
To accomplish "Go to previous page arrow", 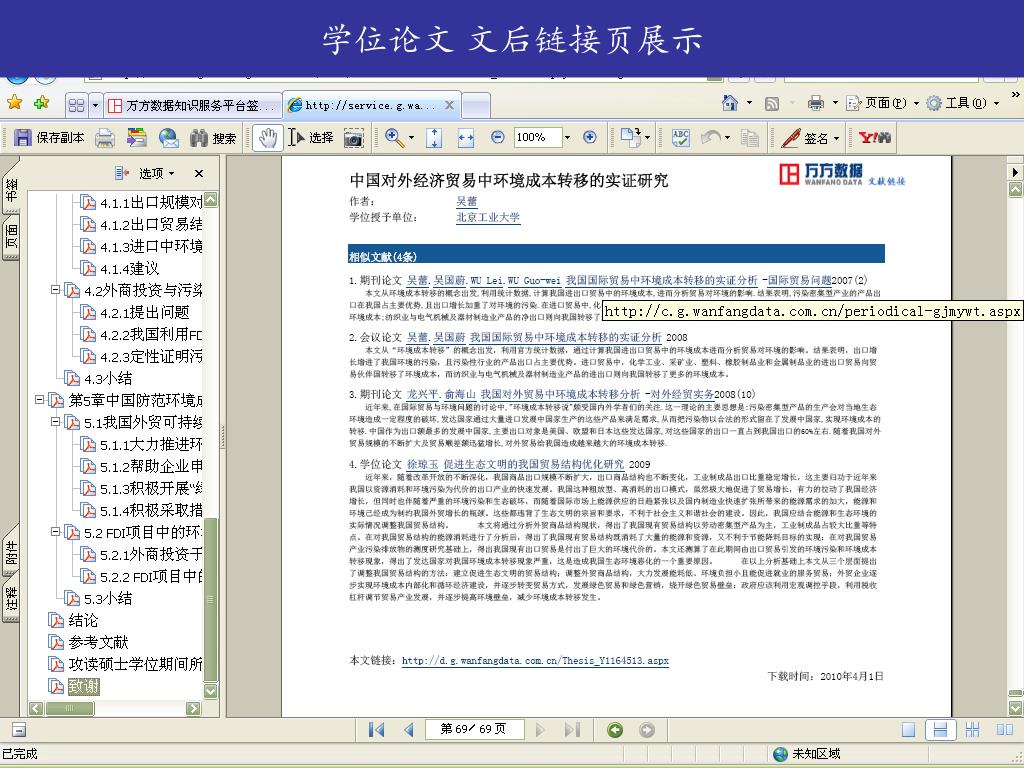I will [409, 729].
